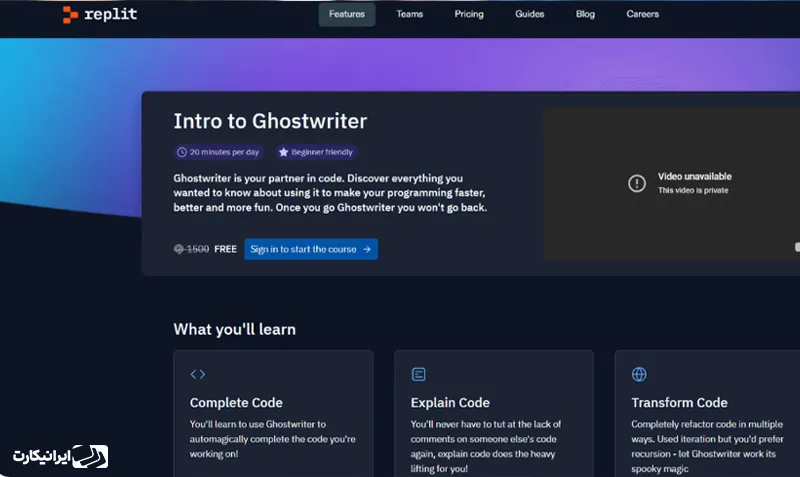800x477 pixels.
Task: Click the unavailable video player area
Action: click(671, 184)
